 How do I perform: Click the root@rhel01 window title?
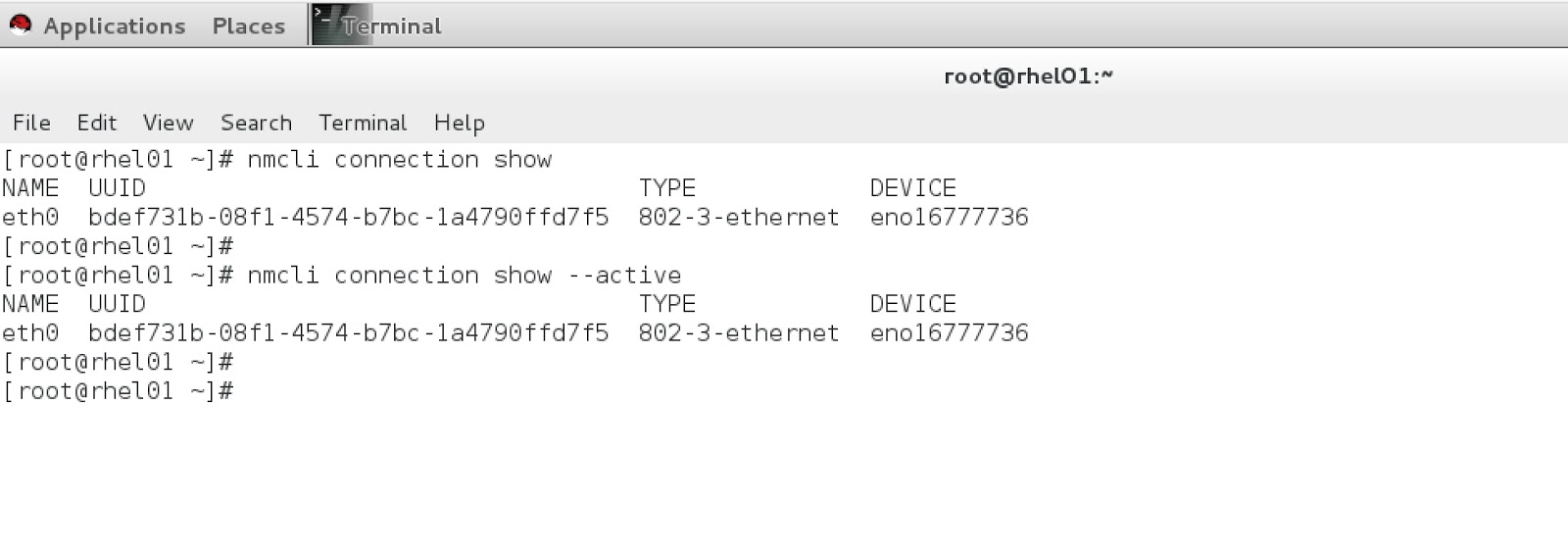[1028, 76]
